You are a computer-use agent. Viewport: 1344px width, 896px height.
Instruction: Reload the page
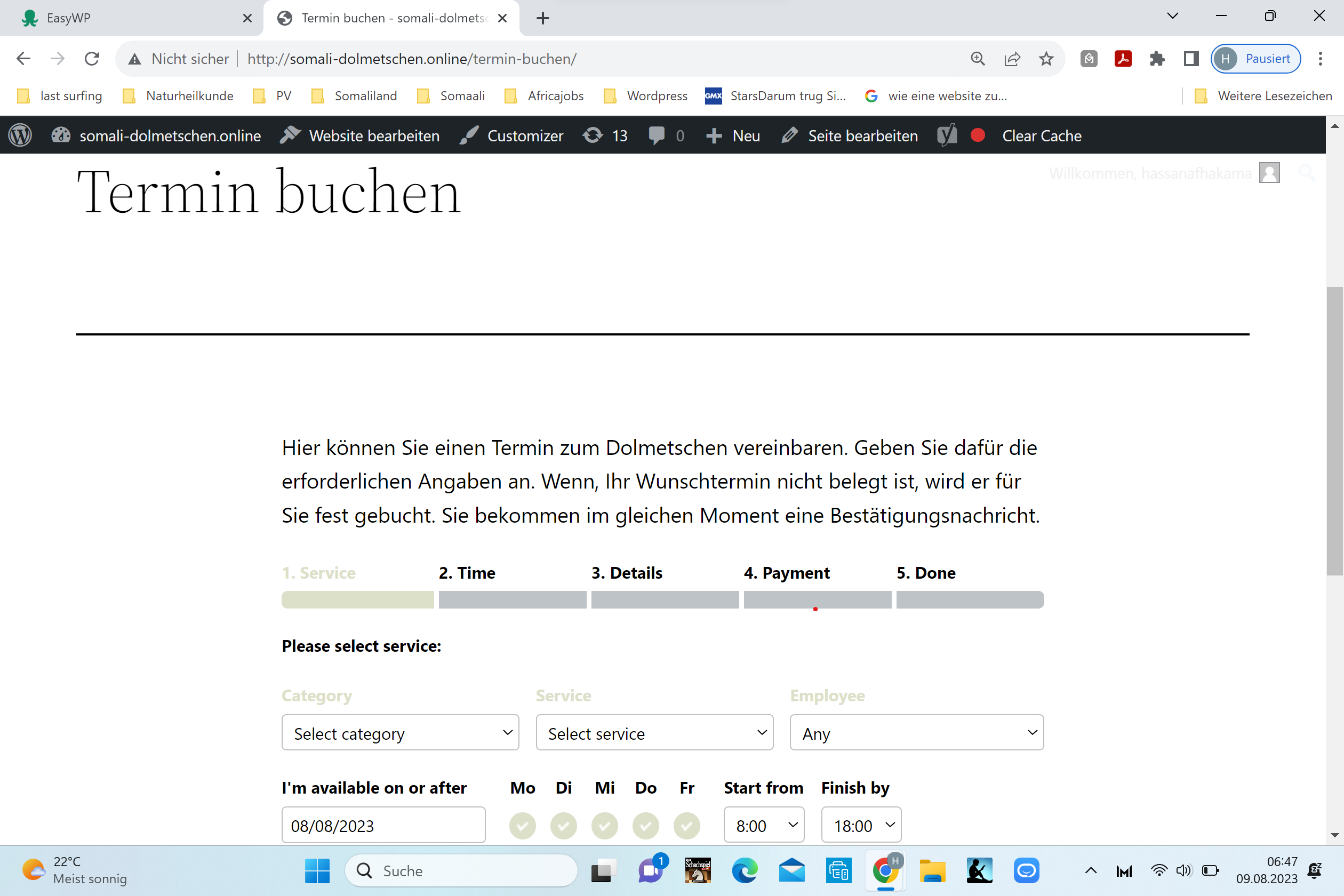pyautogui.click(x=92, y=59)
